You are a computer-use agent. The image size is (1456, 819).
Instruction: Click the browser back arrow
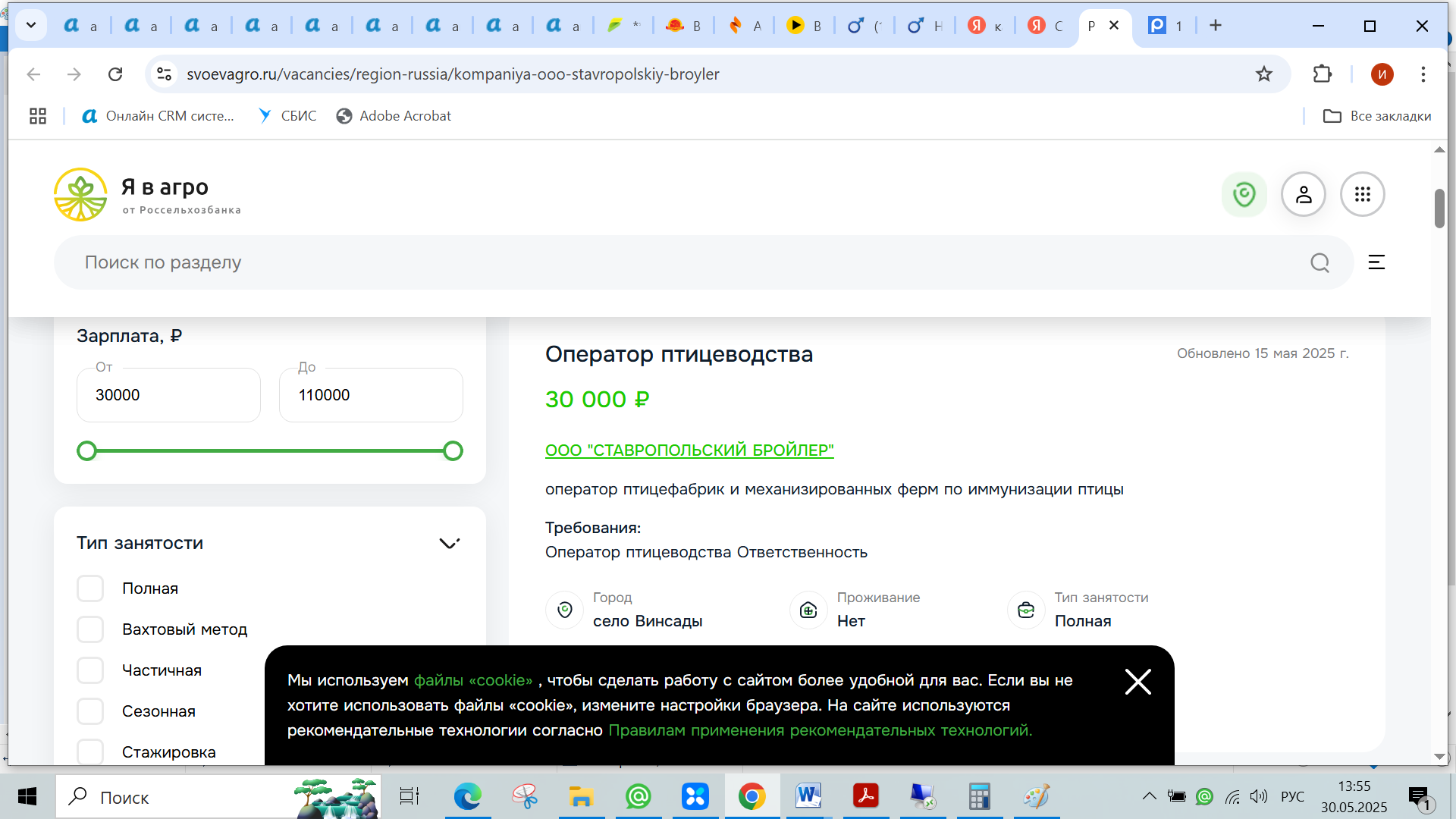33,74
